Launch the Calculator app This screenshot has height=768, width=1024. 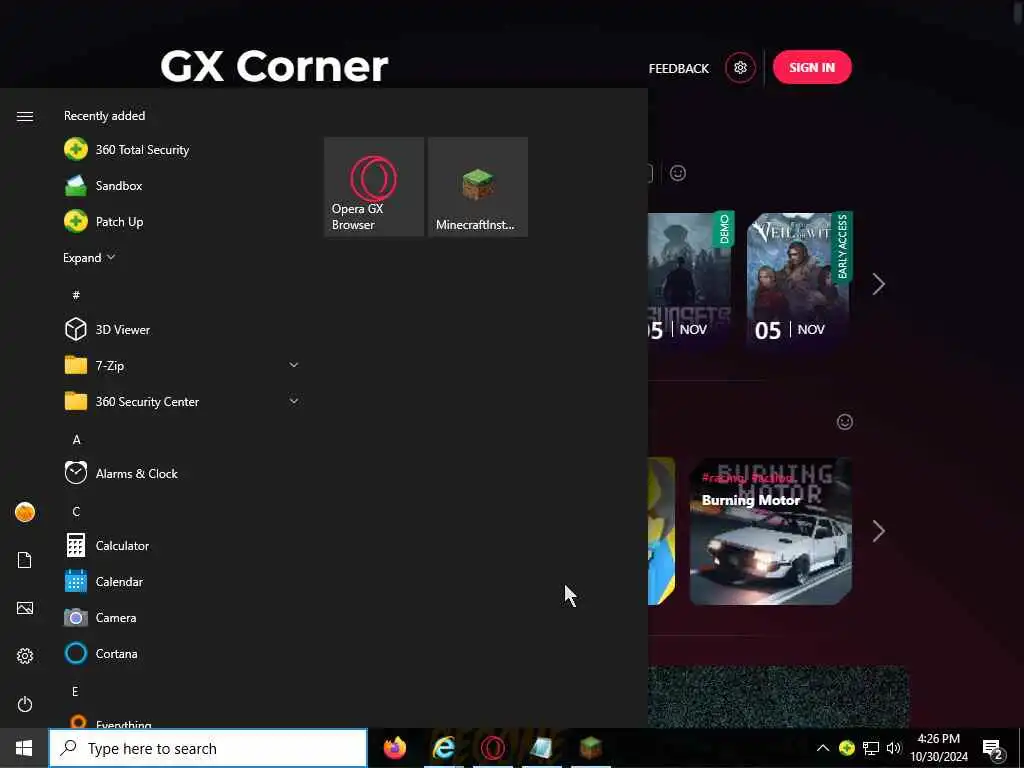(182, 545)
